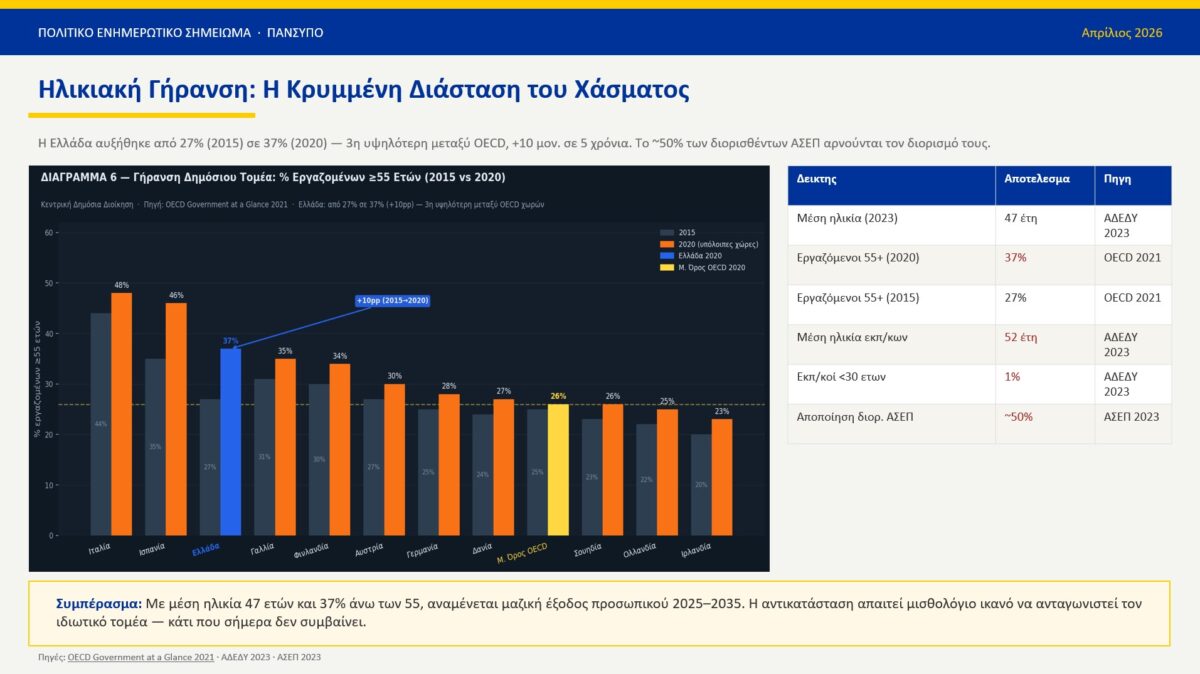
Task: Select the ΔΙΑΓΡΑΜΜΑ 6 chart title
Action: [x=273, y=177]
